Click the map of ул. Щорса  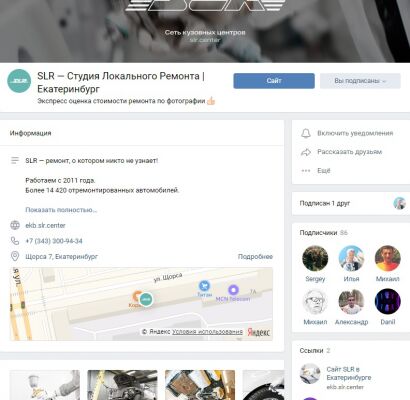[141, 304]
